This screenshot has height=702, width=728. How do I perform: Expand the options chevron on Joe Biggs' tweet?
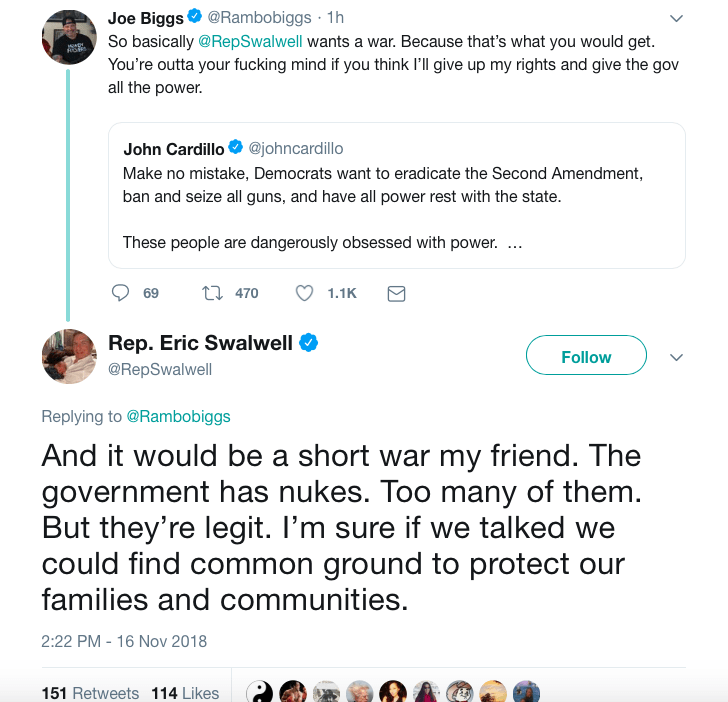tap(676, 18)
